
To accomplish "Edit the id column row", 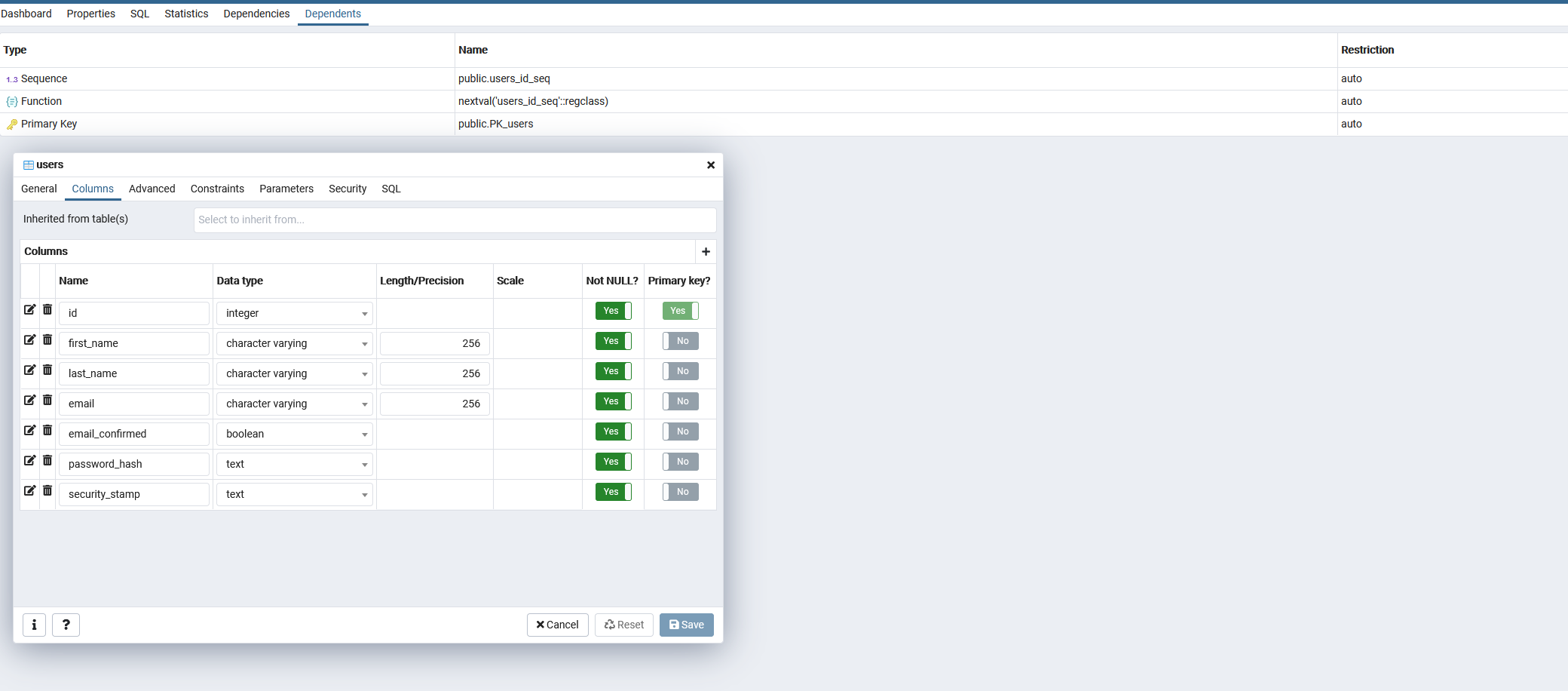I will point(29,309).
